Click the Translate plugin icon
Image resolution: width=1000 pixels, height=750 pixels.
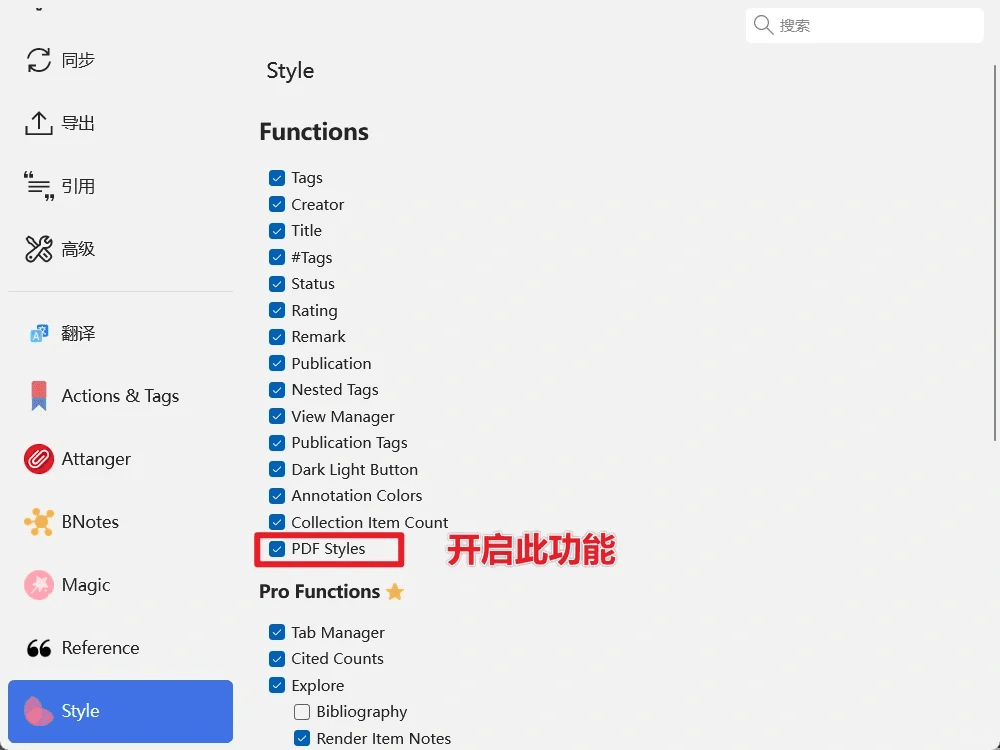tap(38, 333)
